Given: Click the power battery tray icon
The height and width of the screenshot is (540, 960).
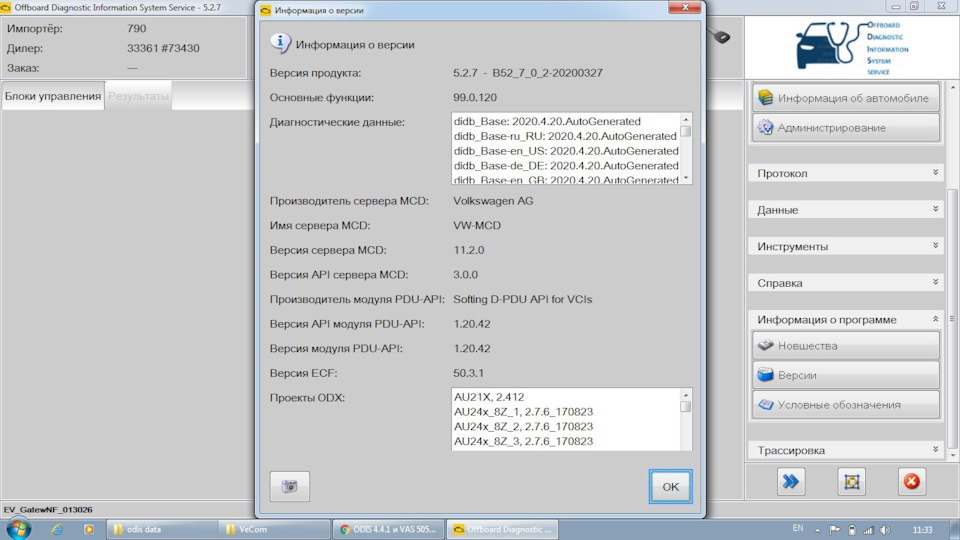Looking at the screenshot, I should pyautogui.click(x=852, y=530).
